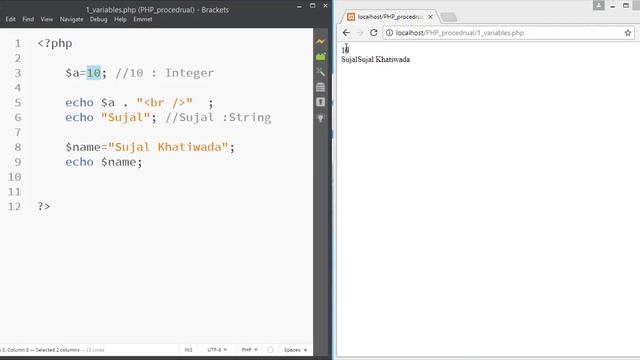Click the ?> closing tag on line 12

[44, 207]
